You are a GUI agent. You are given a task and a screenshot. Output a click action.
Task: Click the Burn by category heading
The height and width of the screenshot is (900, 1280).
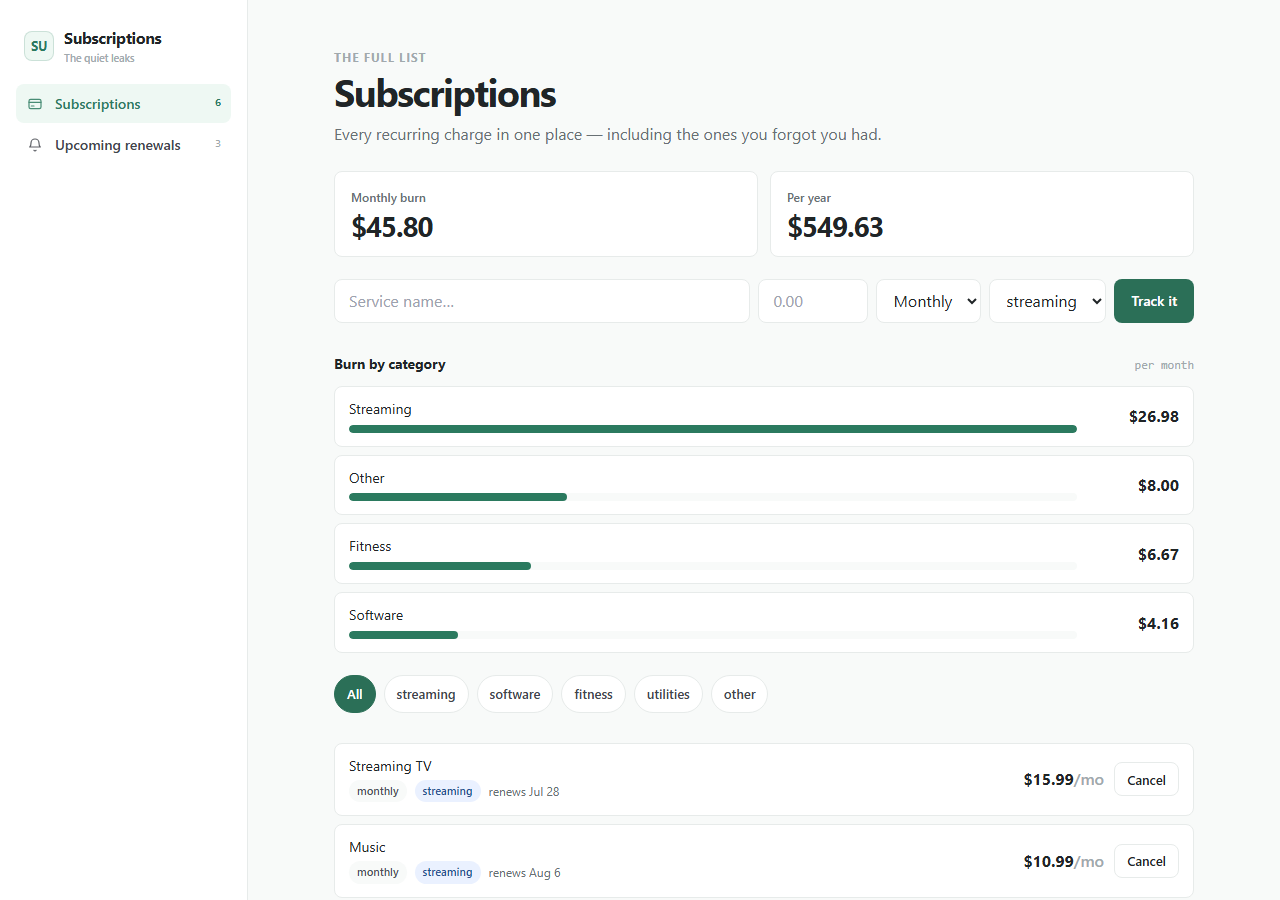[390, 364]
